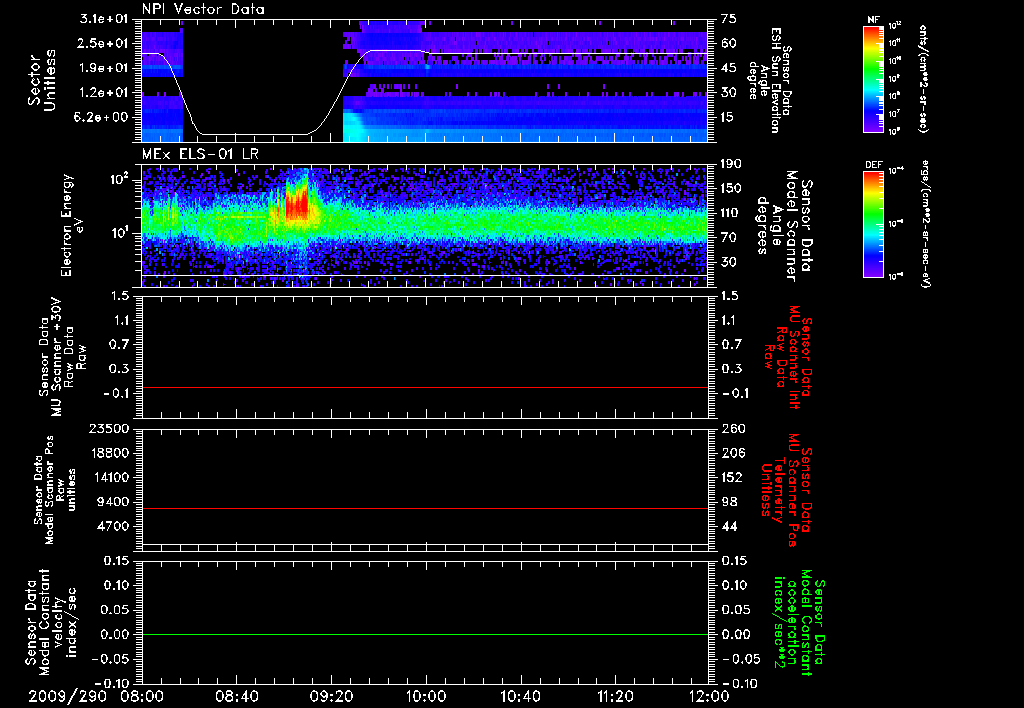The image size is (1024, 708).
Task: Click the red "MU Scanner Pos Telemetry" label
Action: (786, 491)
